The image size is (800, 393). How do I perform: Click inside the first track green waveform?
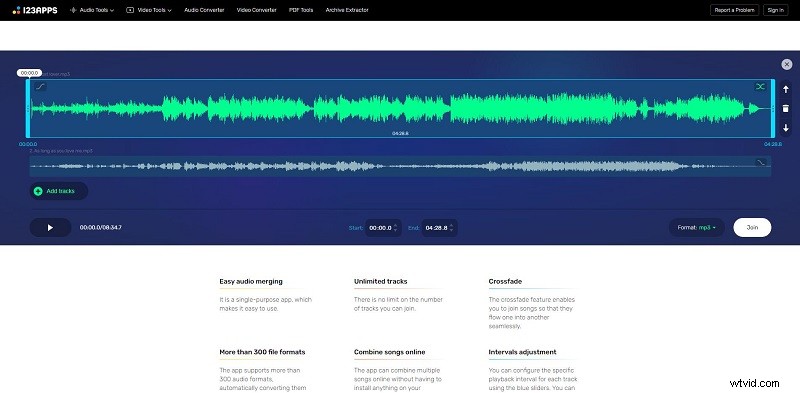tap(400, 108)
